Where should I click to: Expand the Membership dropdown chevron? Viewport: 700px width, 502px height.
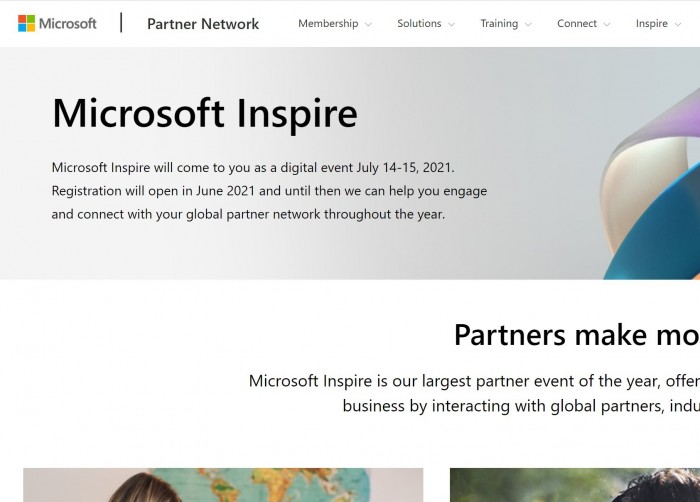tap(368, 24)
